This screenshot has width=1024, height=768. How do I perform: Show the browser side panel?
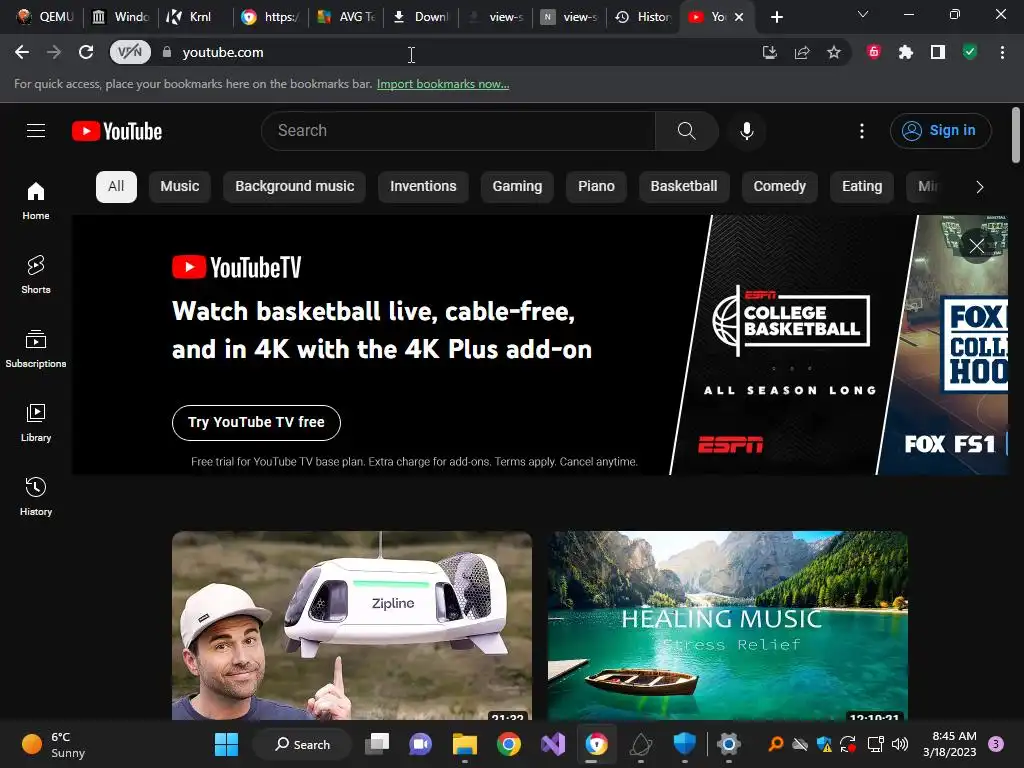coord(938,52)
